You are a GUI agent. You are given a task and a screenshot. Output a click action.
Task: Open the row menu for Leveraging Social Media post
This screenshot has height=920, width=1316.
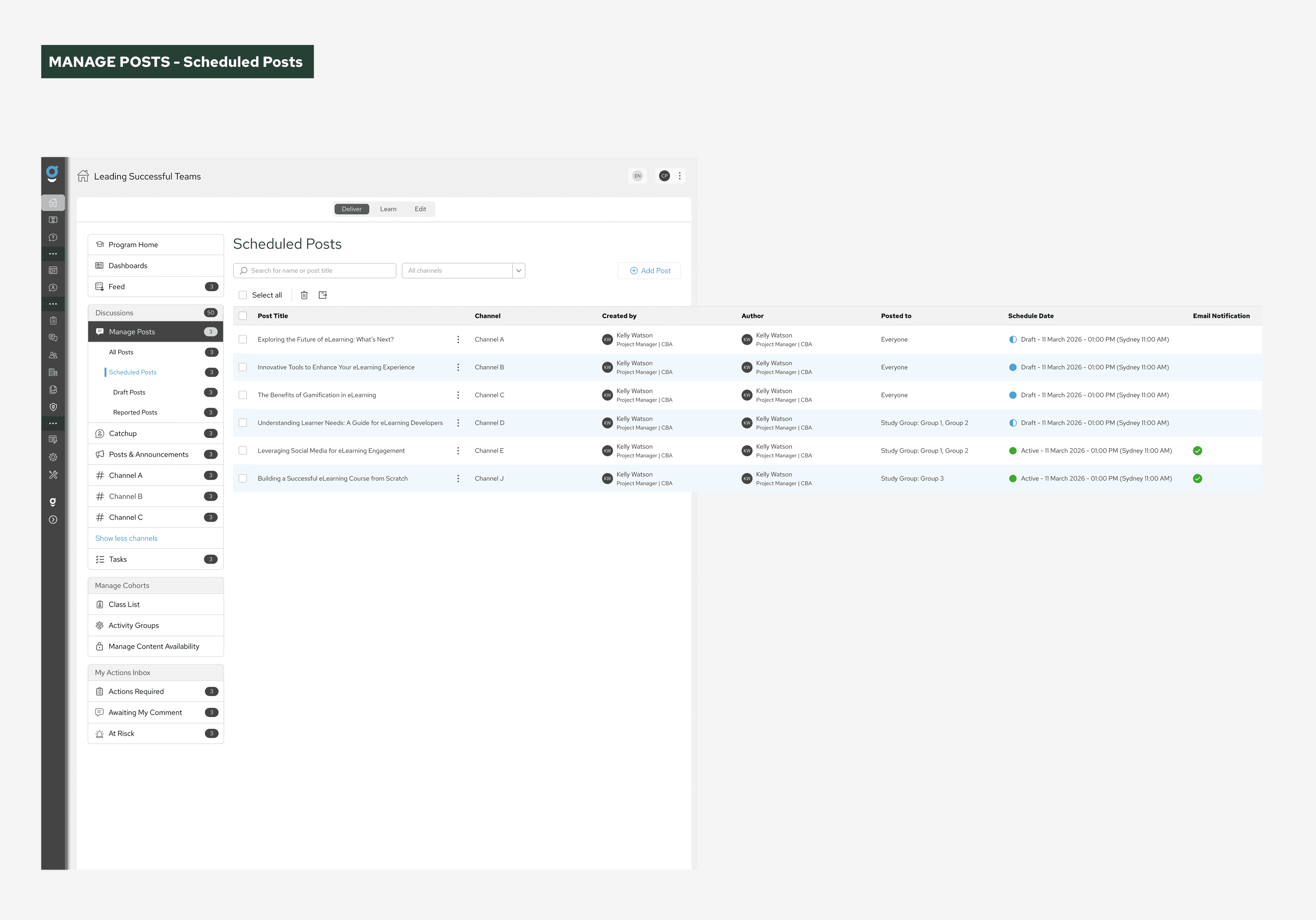coord(458,451)
